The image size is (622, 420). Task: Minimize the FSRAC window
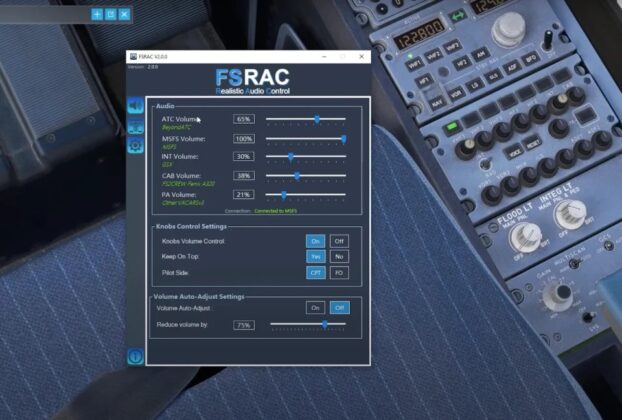(x=324, y=57)
